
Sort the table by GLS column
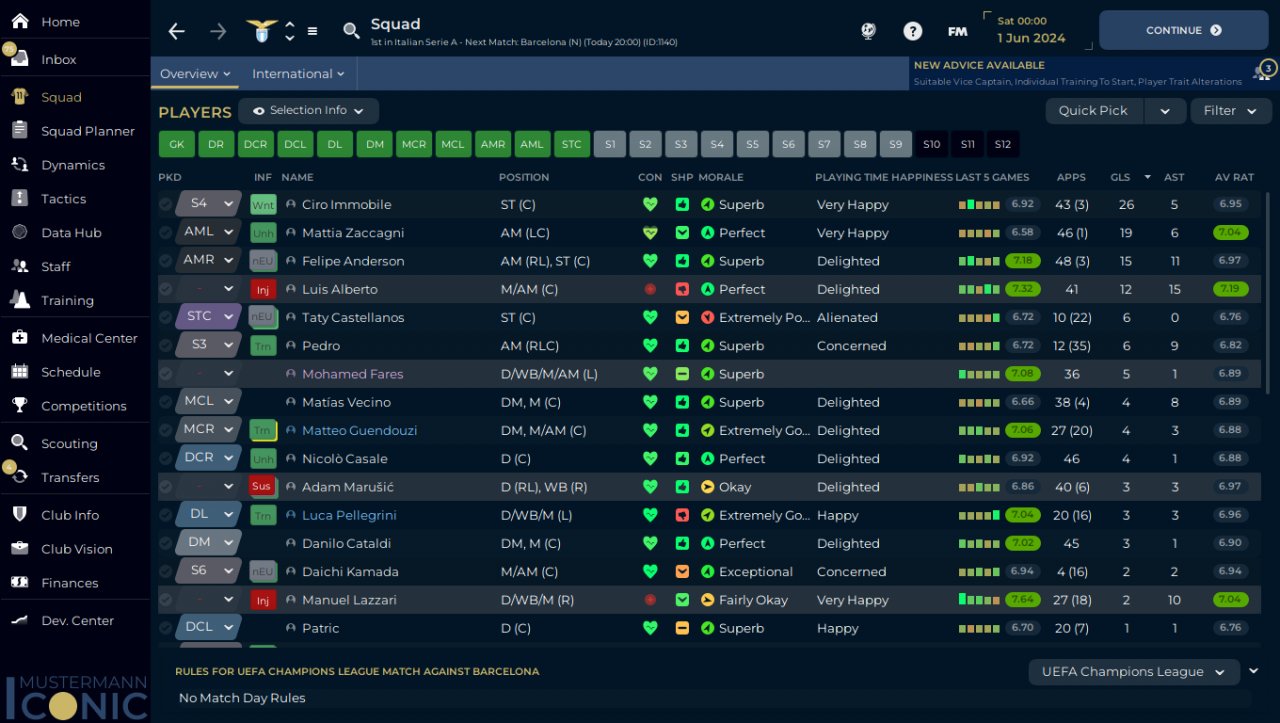pyautogui.click(x=1120, y=177)
